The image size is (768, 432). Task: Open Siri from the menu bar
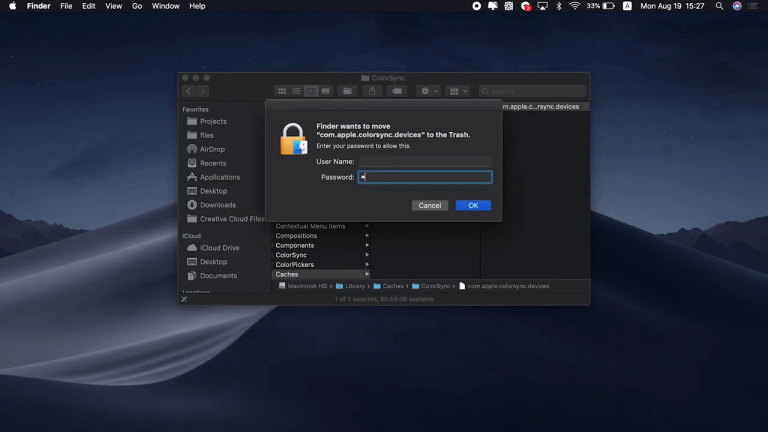point(737,6)
